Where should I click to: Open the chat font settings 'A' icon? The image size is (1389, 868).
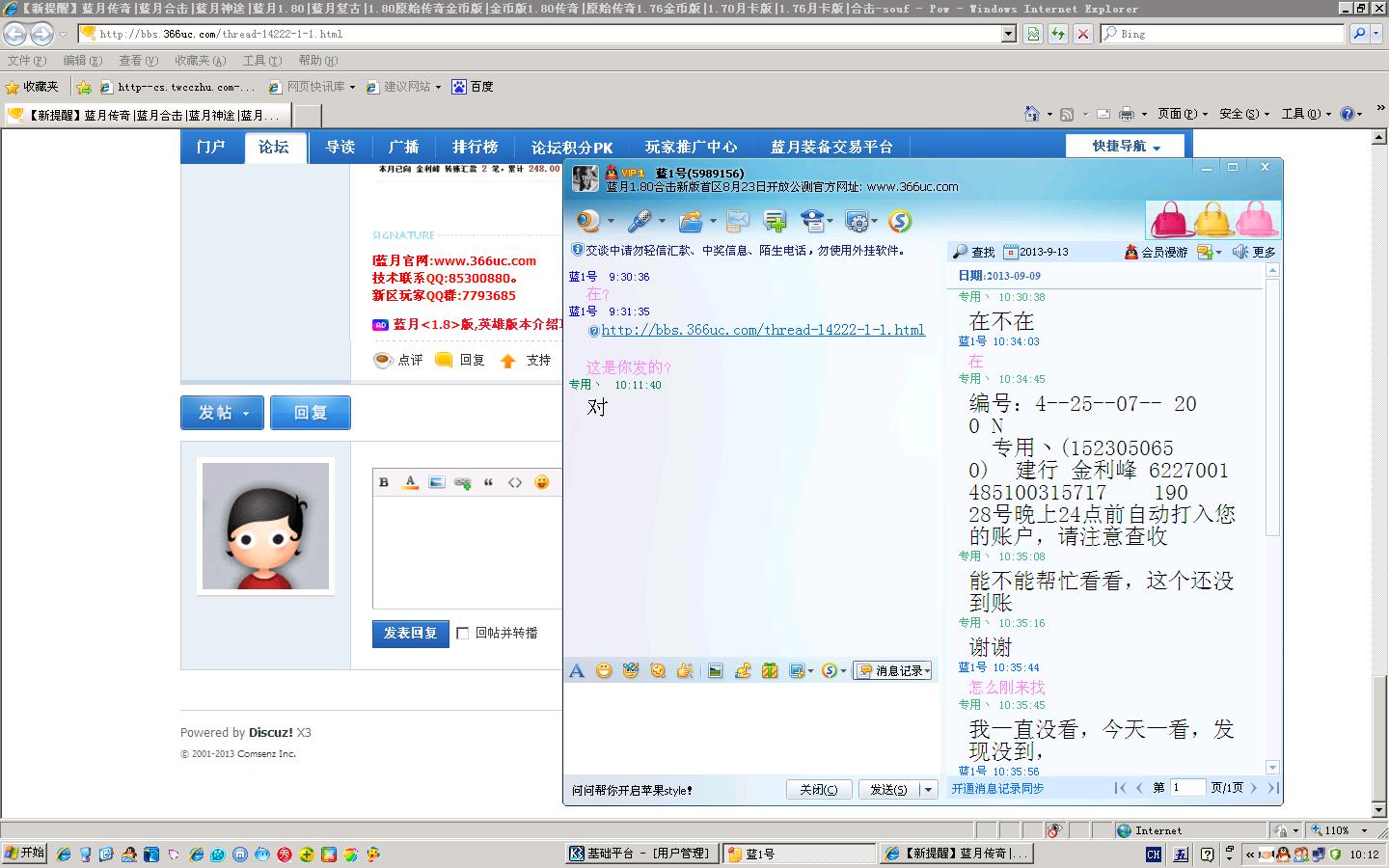[577, 671]
